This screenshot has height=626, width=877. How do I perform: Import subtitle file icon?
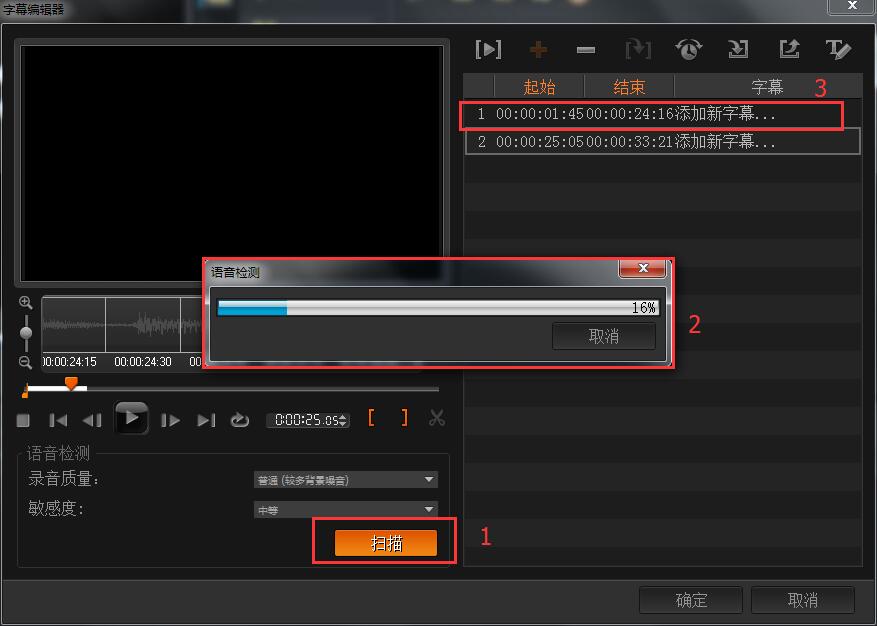[738, 49]
